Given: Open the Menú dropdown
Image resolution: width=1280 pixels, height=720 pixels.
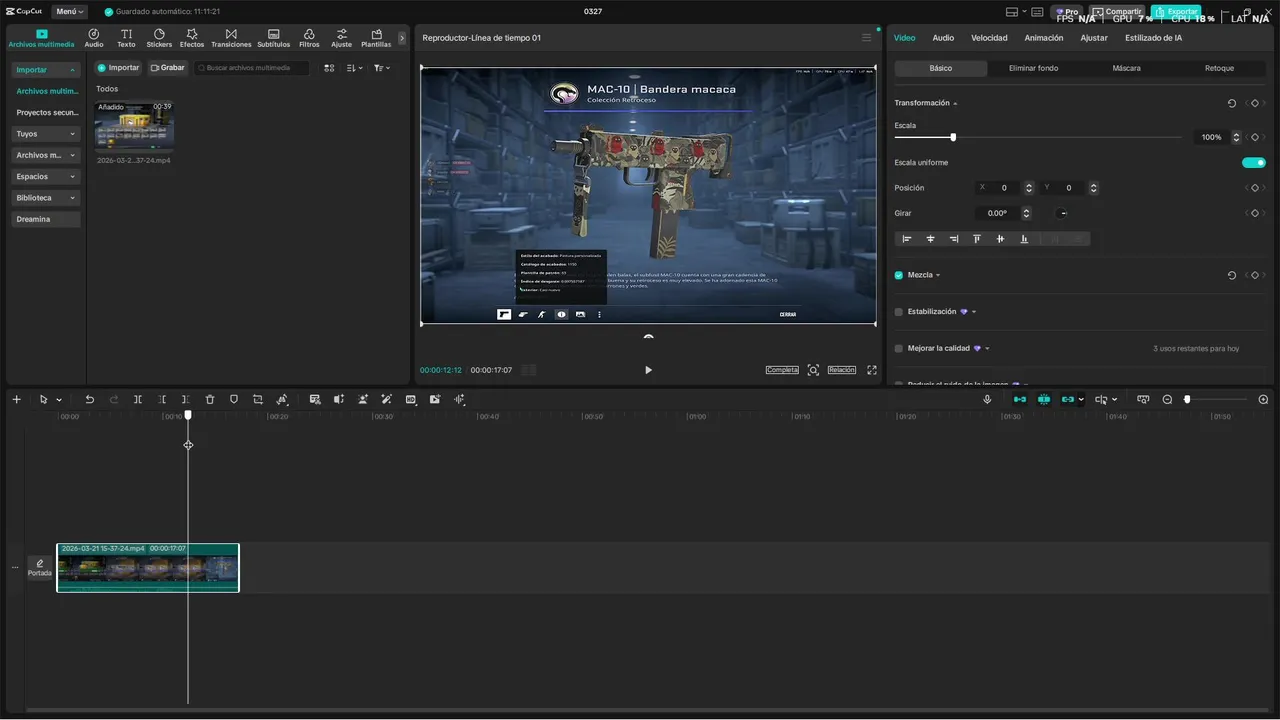Looking at the screenshot, I should click(70, 12).
